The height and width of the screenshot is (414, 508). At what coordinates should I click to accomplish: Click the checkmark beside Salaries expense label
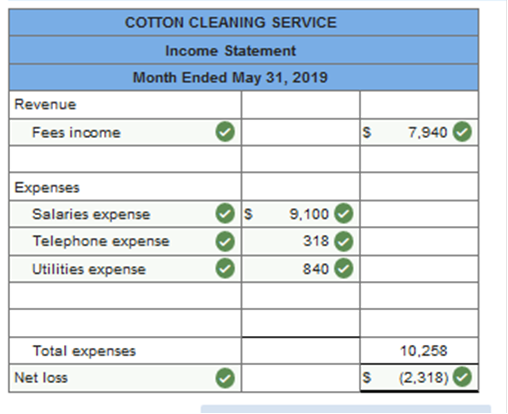coord(225,213)
